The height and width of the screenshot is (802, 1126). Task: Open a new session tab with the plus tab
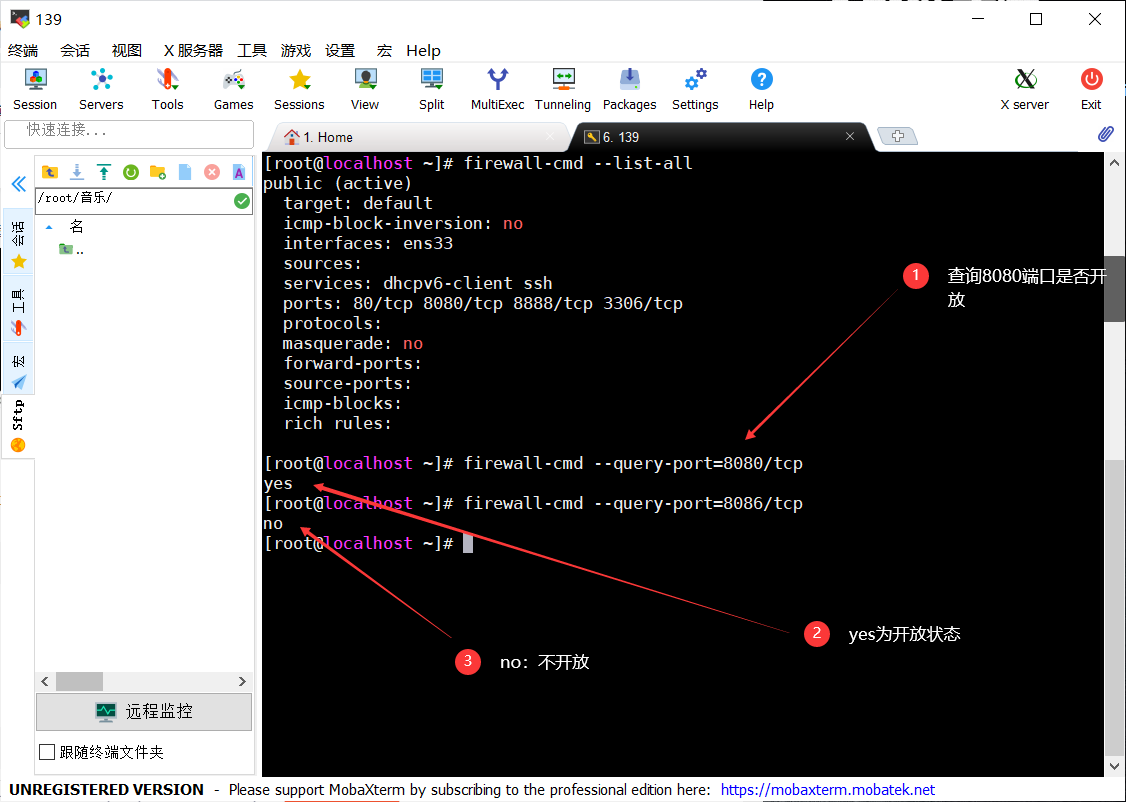point(897,137)
